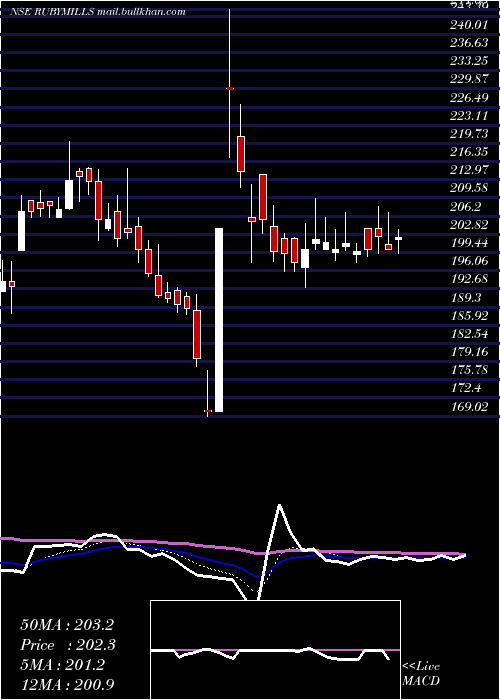Select the 206.2 price axis label

point(467,206)
